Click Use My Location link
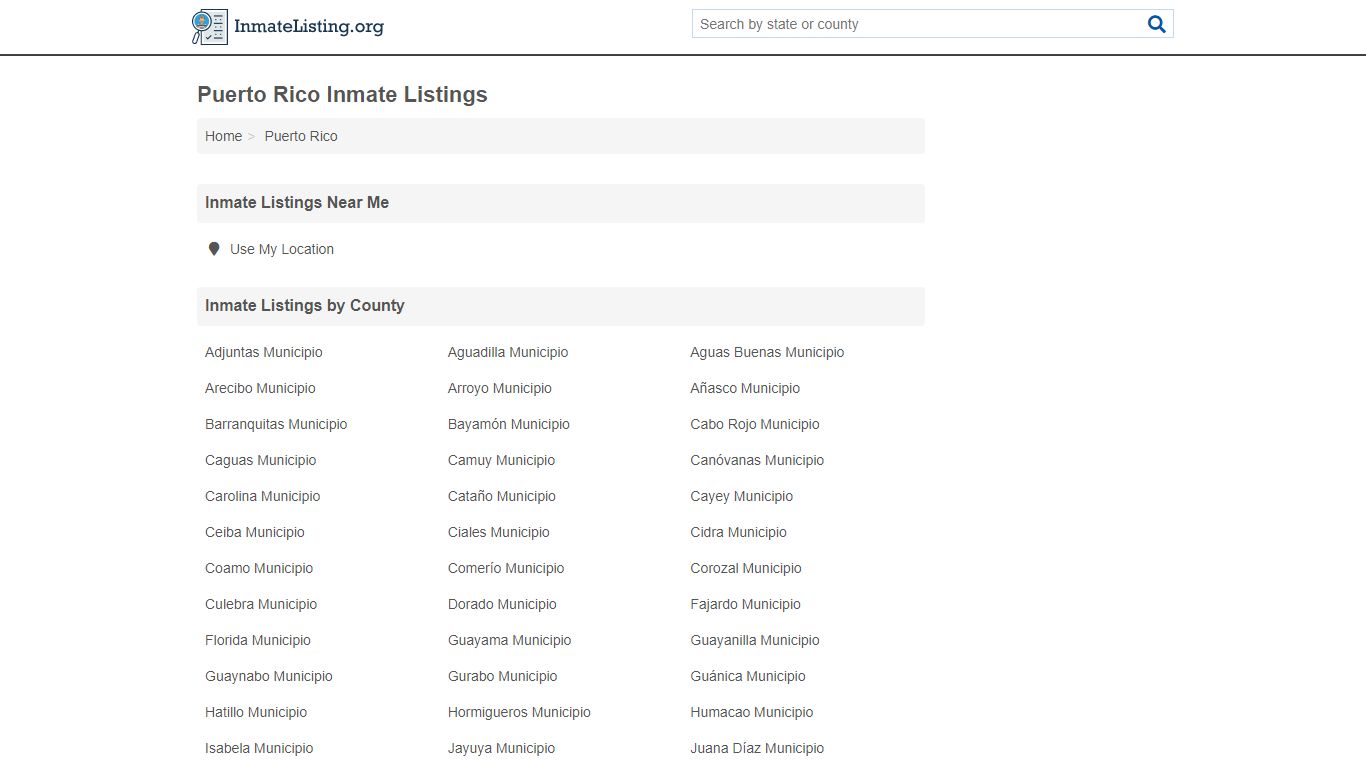The width and height of the screenshot is (1366, 768). [x=282, y=249]
